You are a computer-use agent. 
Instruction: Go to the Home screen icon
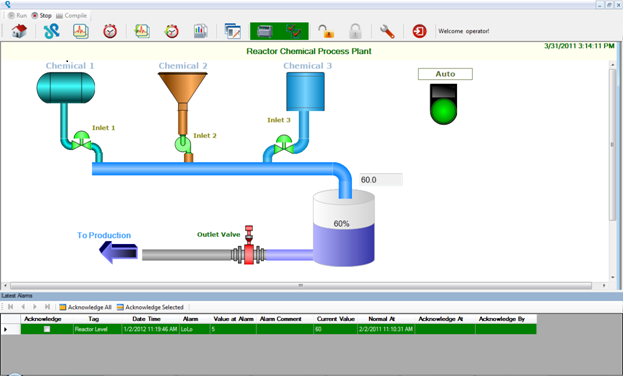19,31
